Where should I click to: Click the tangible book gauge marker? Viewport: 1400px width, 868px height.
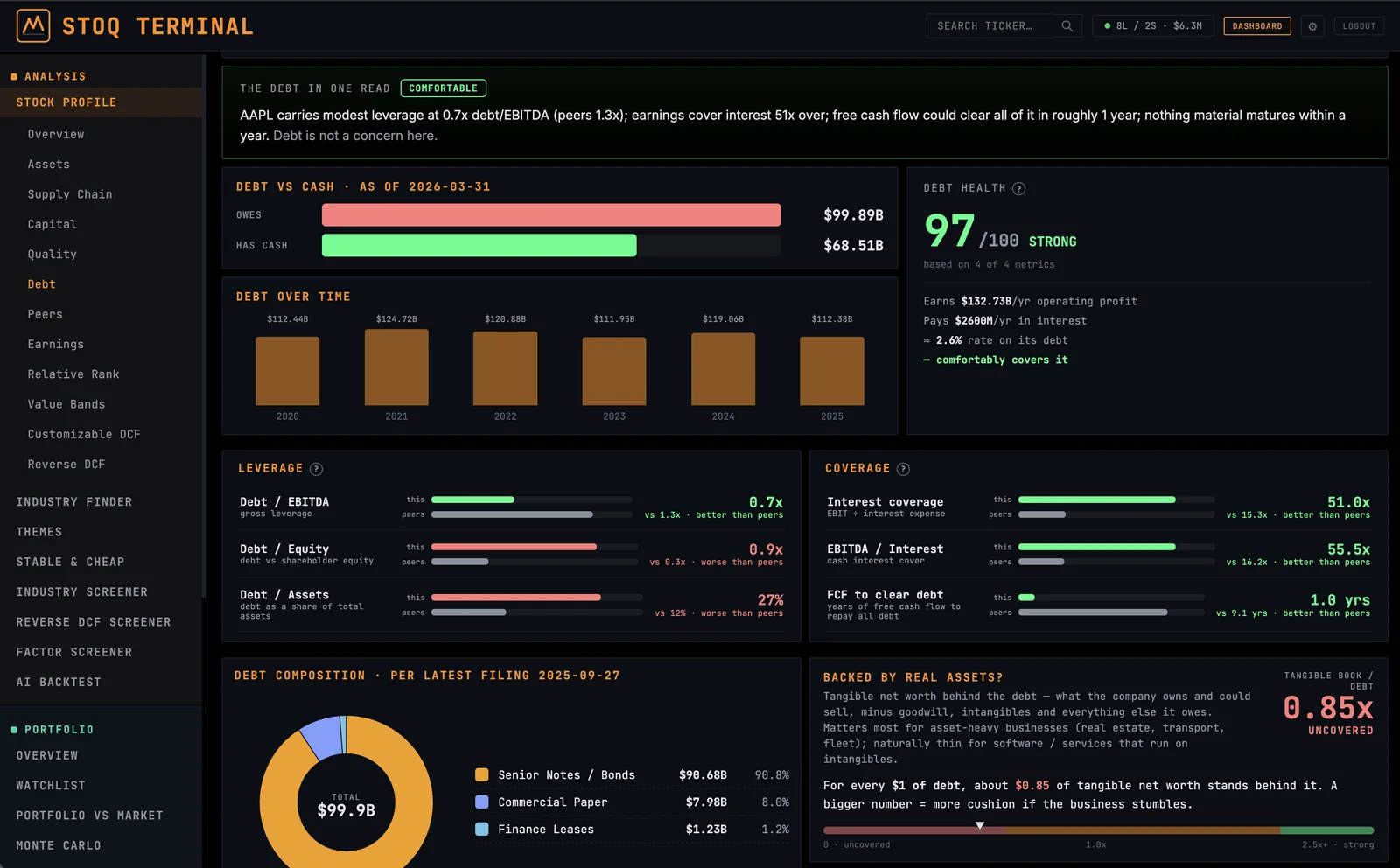pos(980,825)
